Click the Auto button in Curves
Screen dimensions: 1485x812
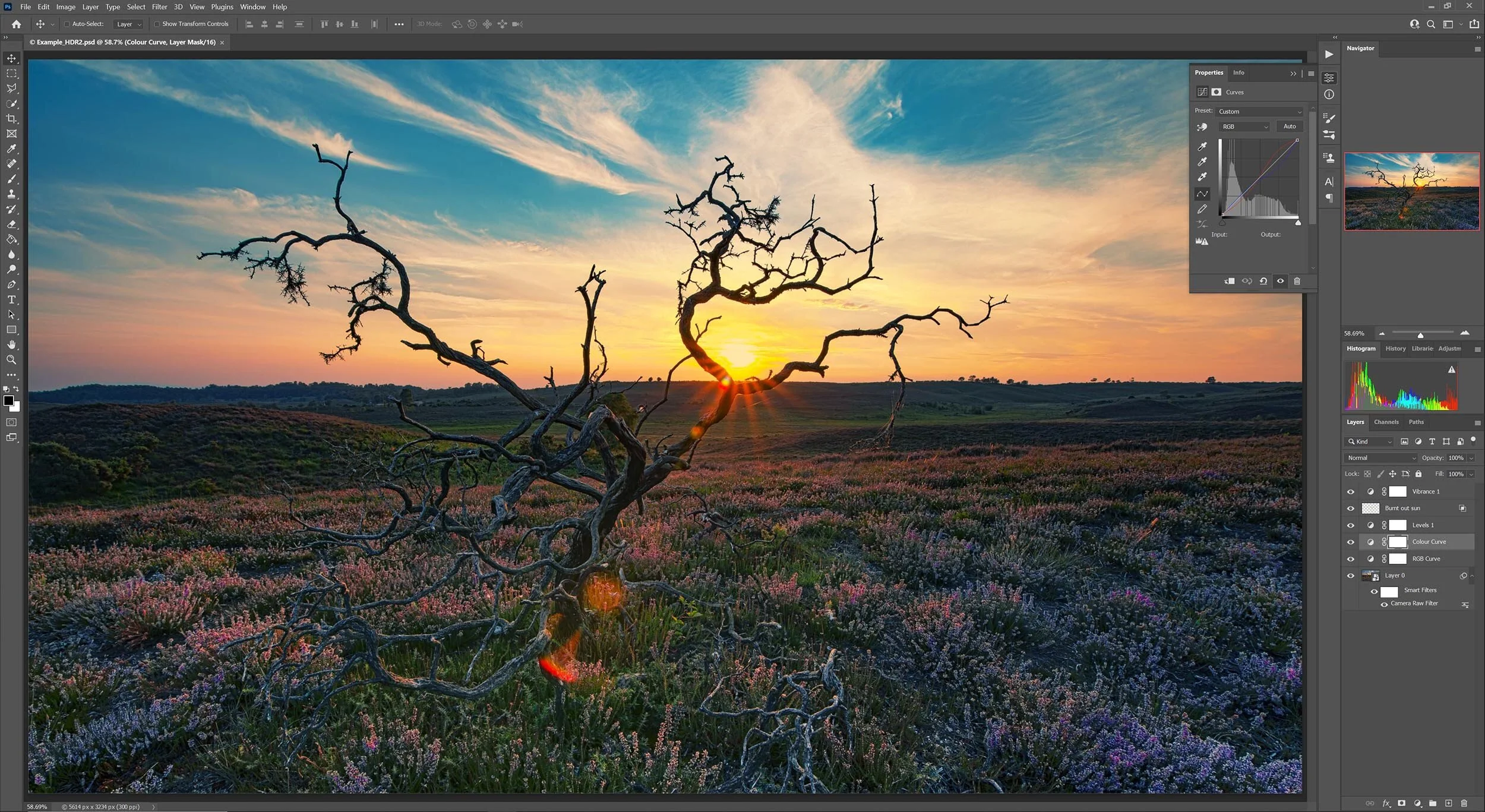(1289, 126)
